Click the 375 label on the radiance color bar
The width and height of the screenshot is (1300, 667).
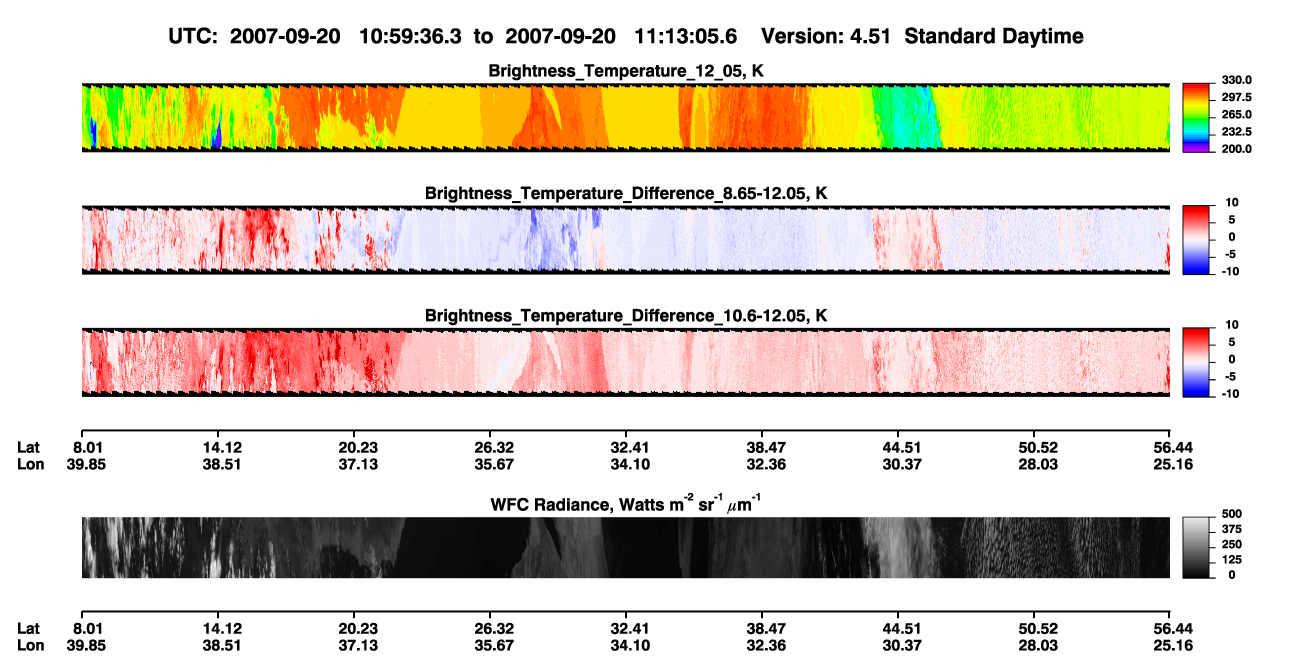[1231, 531]
